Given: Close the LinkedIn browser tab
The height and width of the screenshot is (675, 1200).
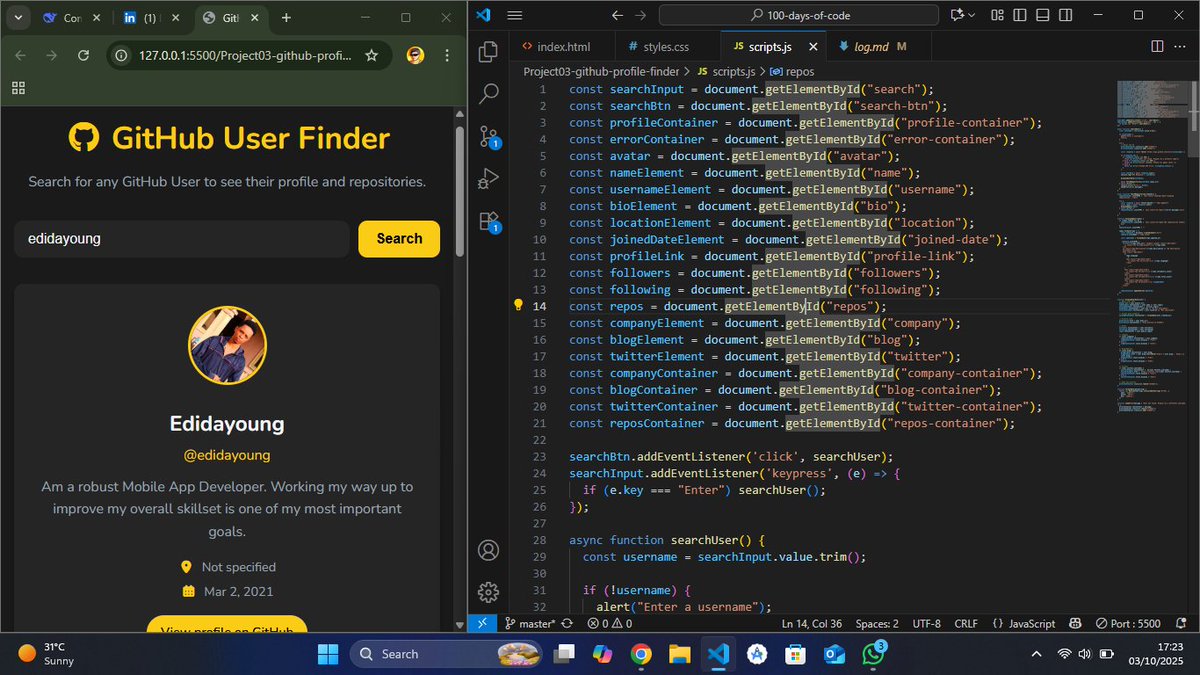Looking at the screenshot, I should [176, 18].
